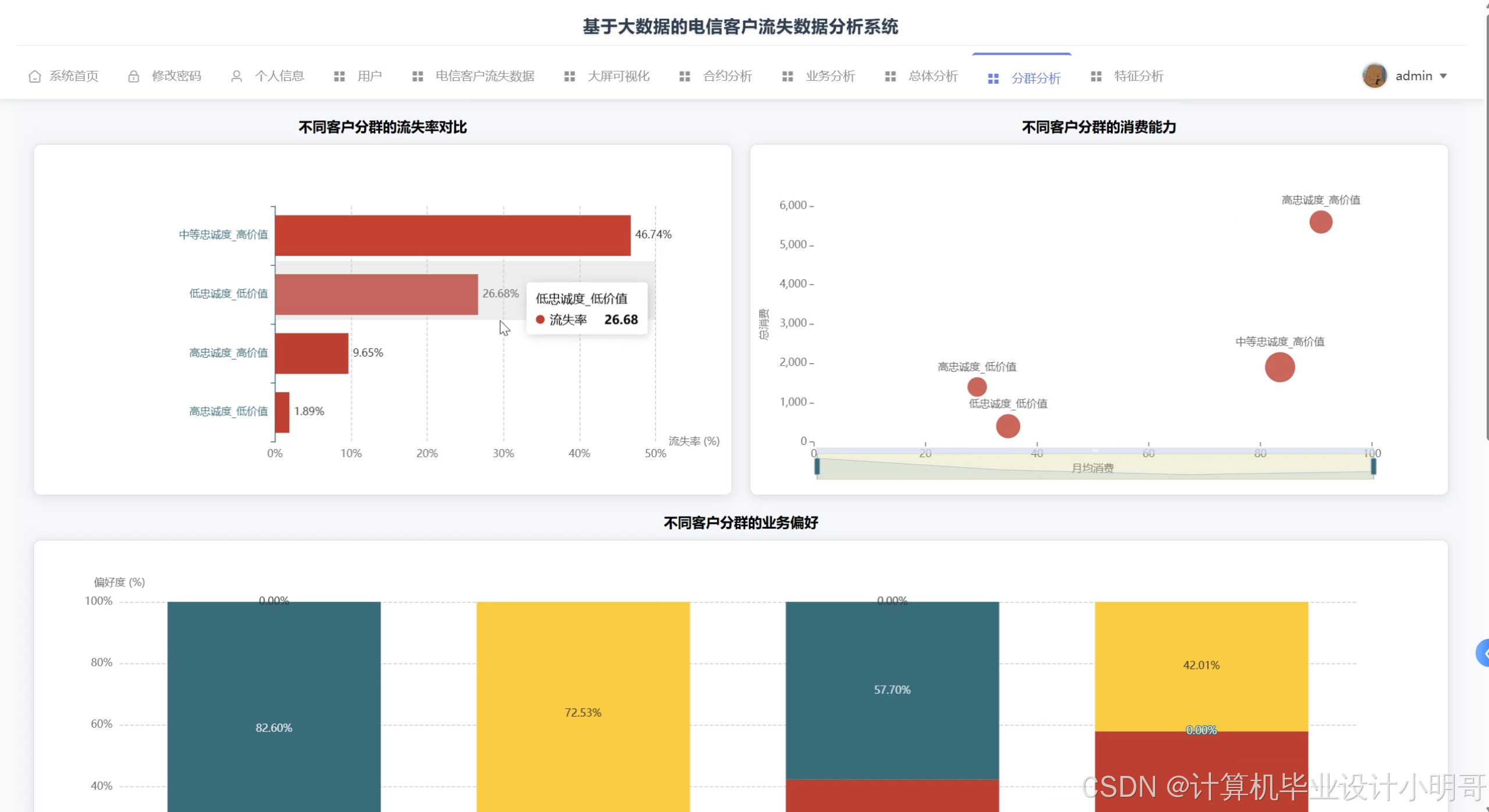Click the 高忠诚度_高价值 scatter bubble

pyautogui.click(x=1321, y=222)
